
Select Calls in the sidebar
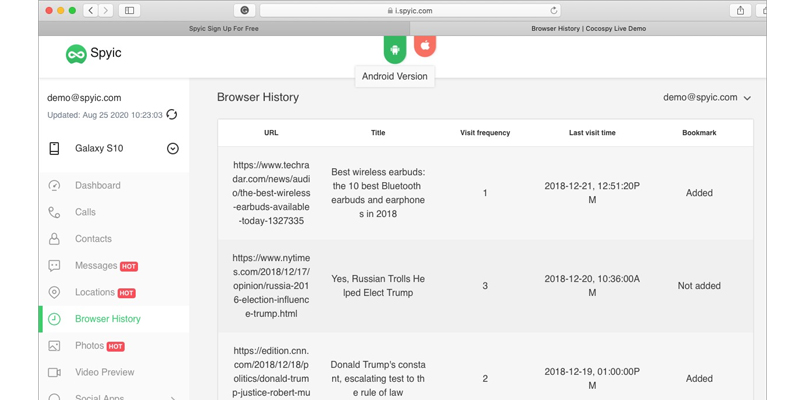coord(85,212)
